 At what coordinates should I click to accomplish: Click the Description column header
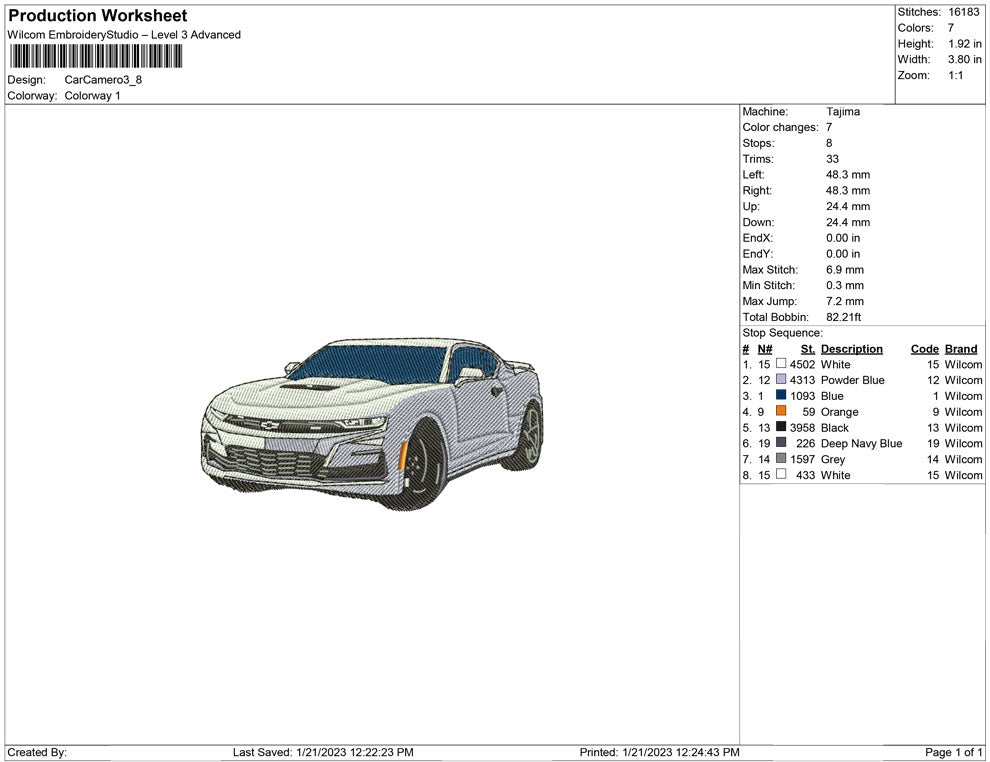click(x=851, y=349)
